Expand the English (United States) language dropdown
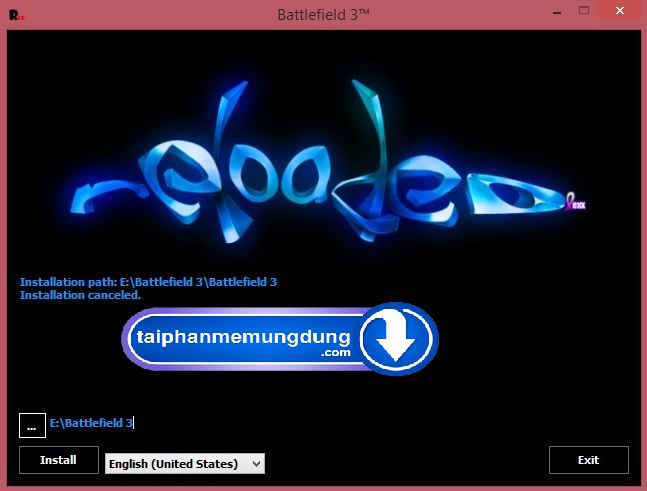 pyautogui.click(x=184, y=464)
